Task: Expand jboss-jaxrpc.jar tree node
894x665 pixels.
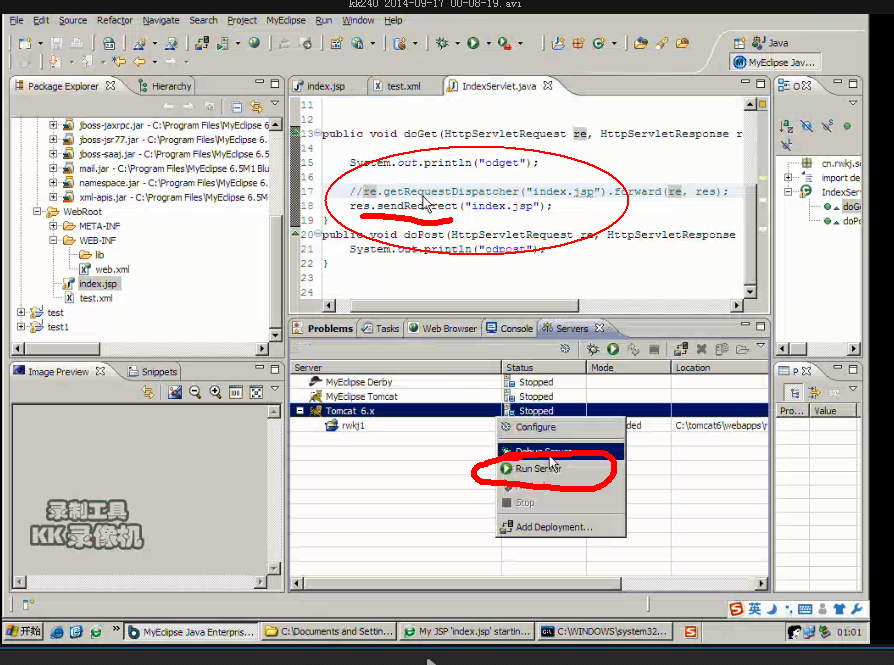Action: 53,125
